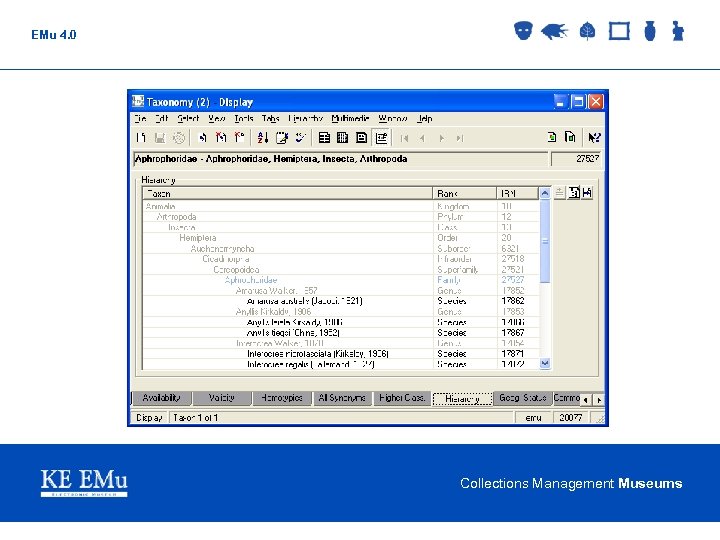Click 'Taxon 1 of 1' in status bar
Image resolution: width=720 pixels, height=540 pixels.
pos(196,418)
